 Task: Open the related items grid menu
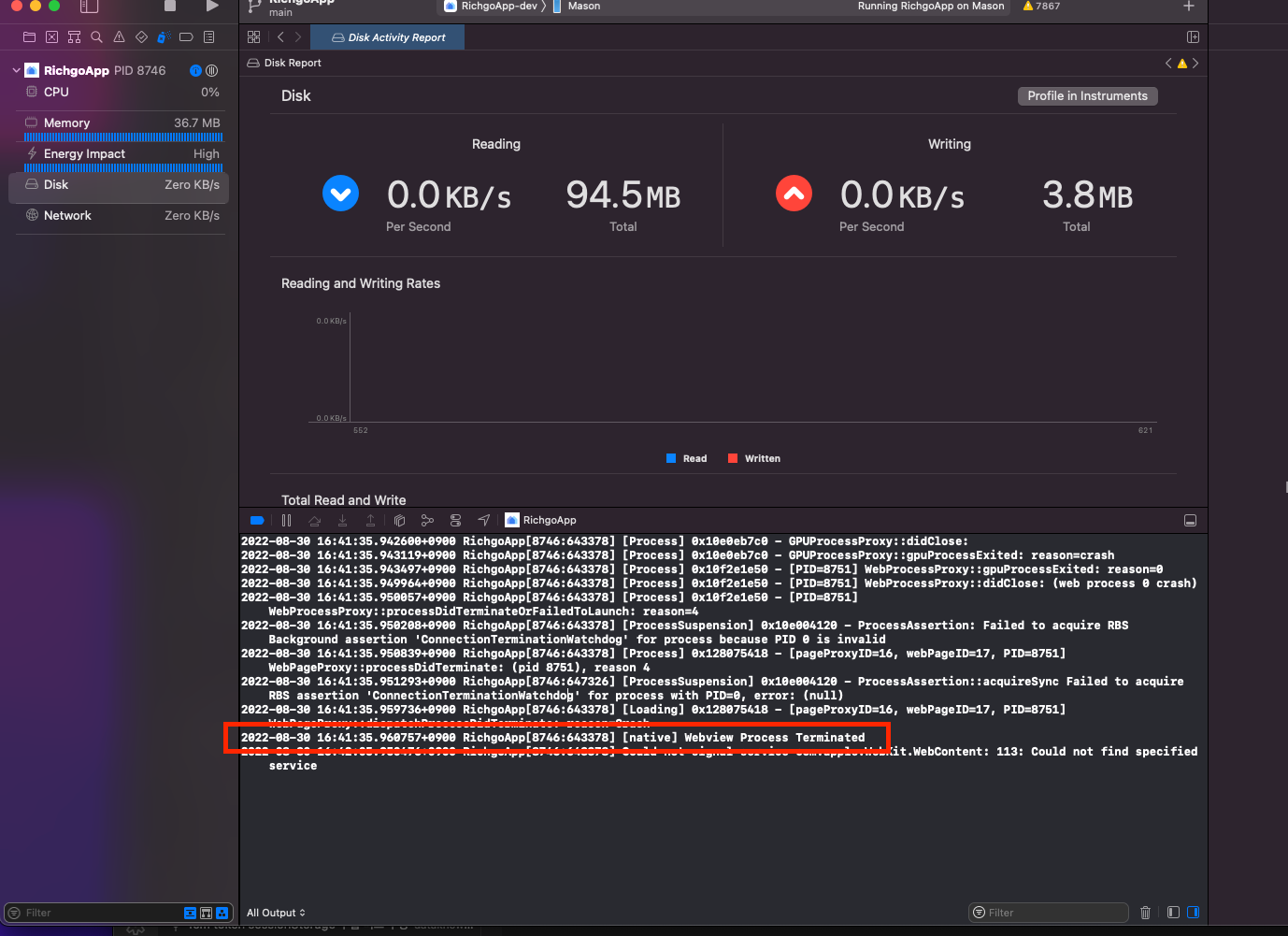pos(253,37)
